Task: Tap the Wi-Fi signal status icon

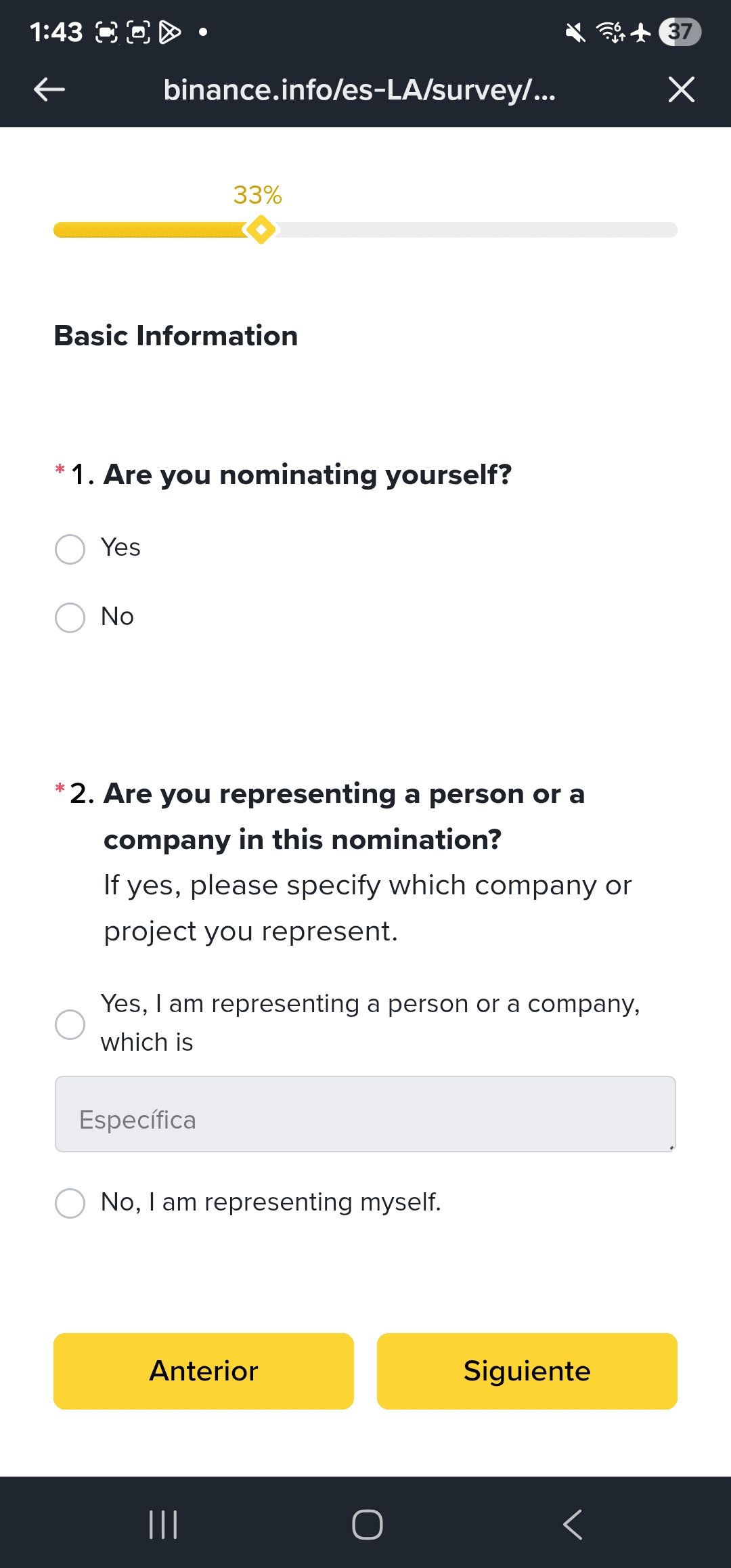Action: coord(610,32)
